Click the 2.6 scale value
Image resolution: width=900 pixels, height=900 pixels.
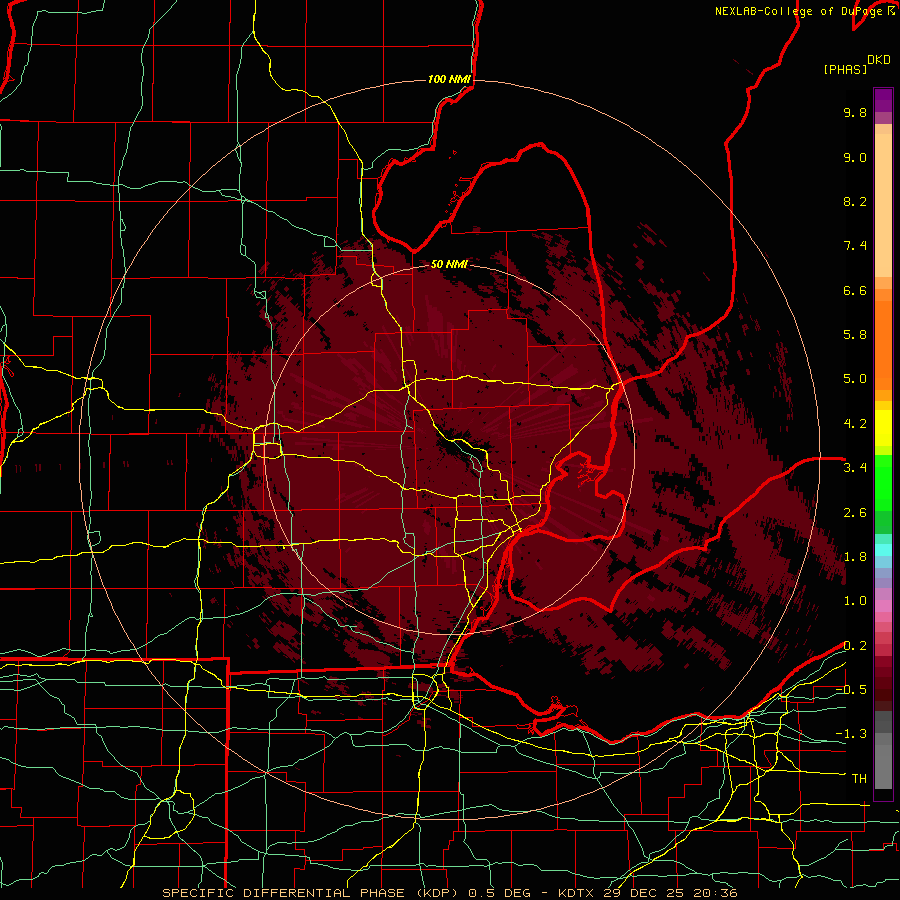tap(855, 513)
